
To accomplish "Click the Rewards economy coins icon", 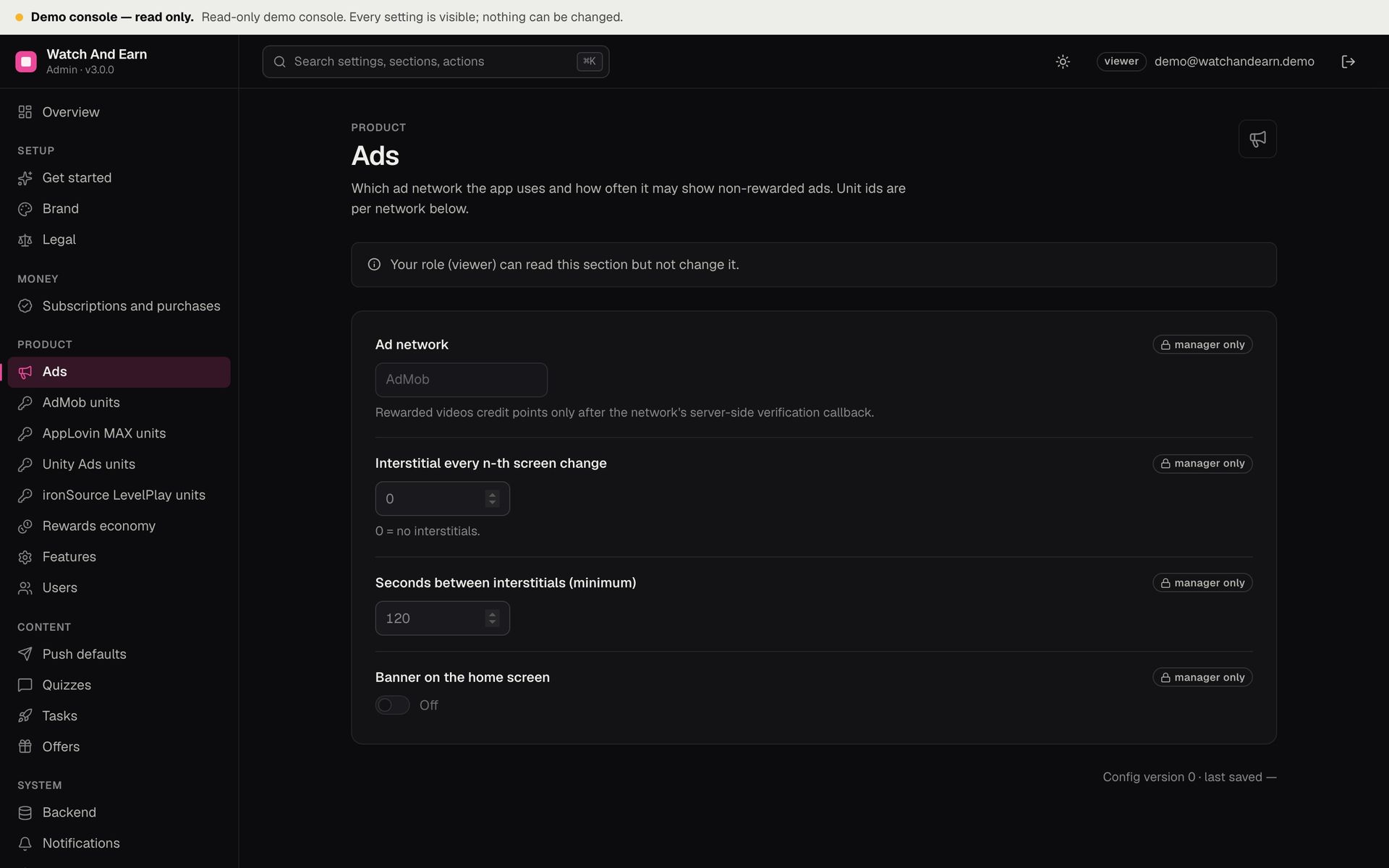I will point(25,527).
